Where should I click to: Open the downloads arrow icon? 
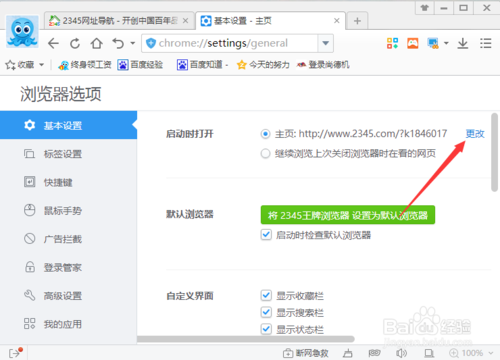point(463,43)
